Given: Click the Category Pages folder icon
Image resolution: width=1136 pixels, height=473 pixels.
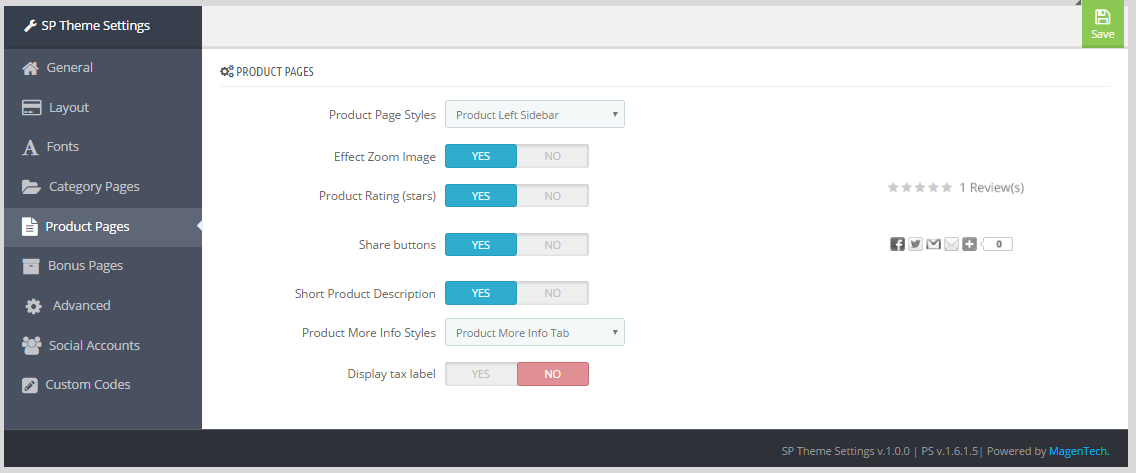Looking at the screenshot, I should click(31, 187).
